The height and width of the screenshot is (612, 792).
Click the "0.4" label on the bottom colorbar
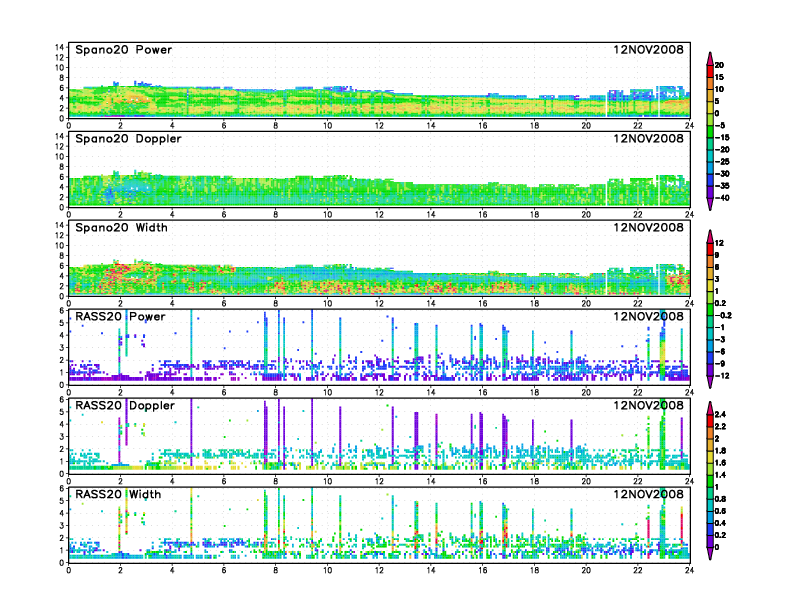720,523
